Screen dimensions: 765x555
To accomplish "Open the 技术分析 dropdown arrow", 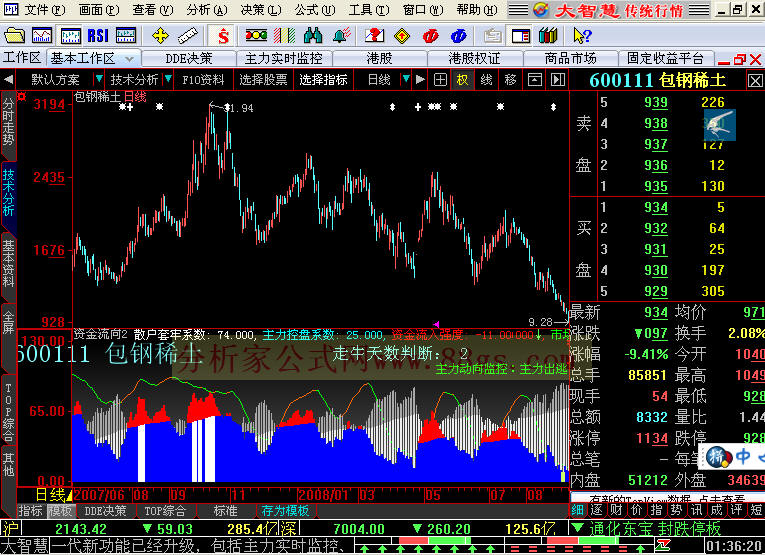I will pos(168,79).
